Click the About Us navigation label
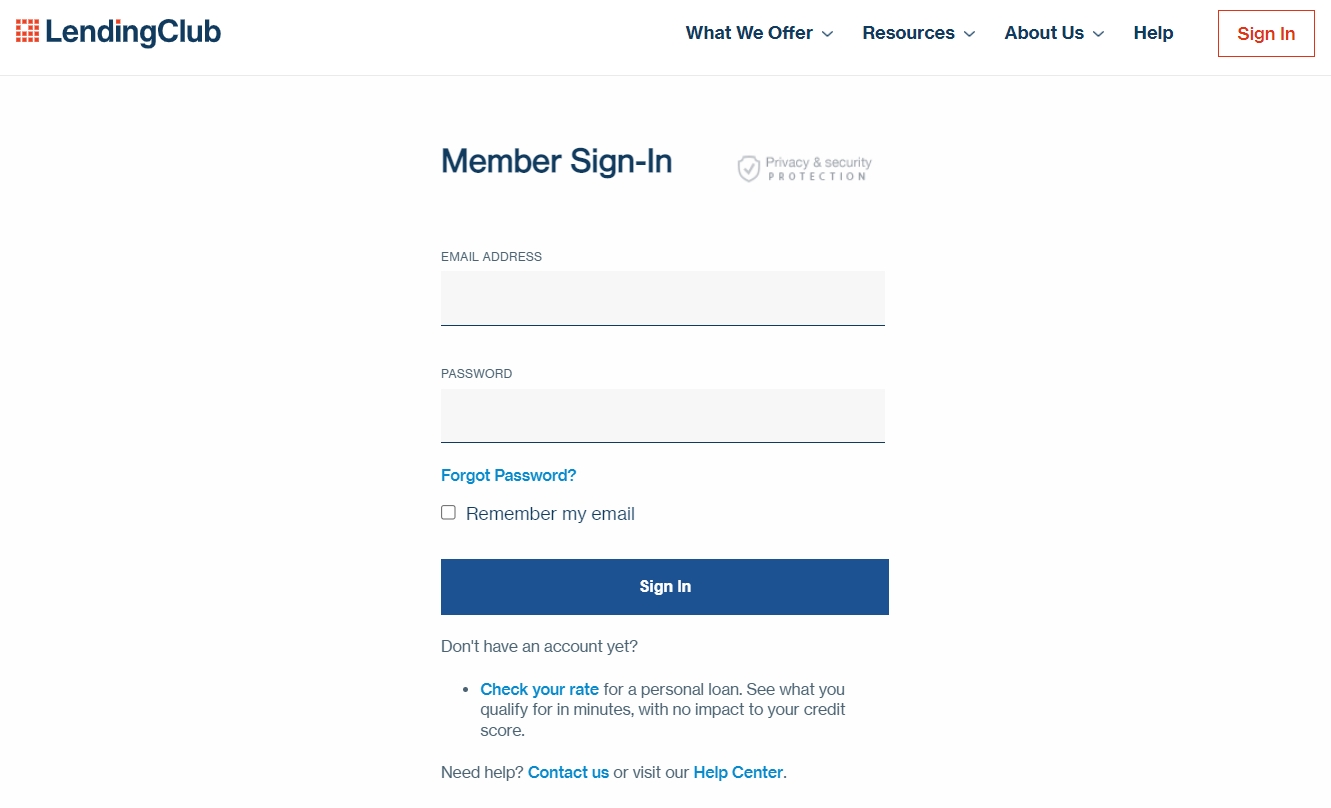This screenshot has width=1331, height=808. [1043, 33]
